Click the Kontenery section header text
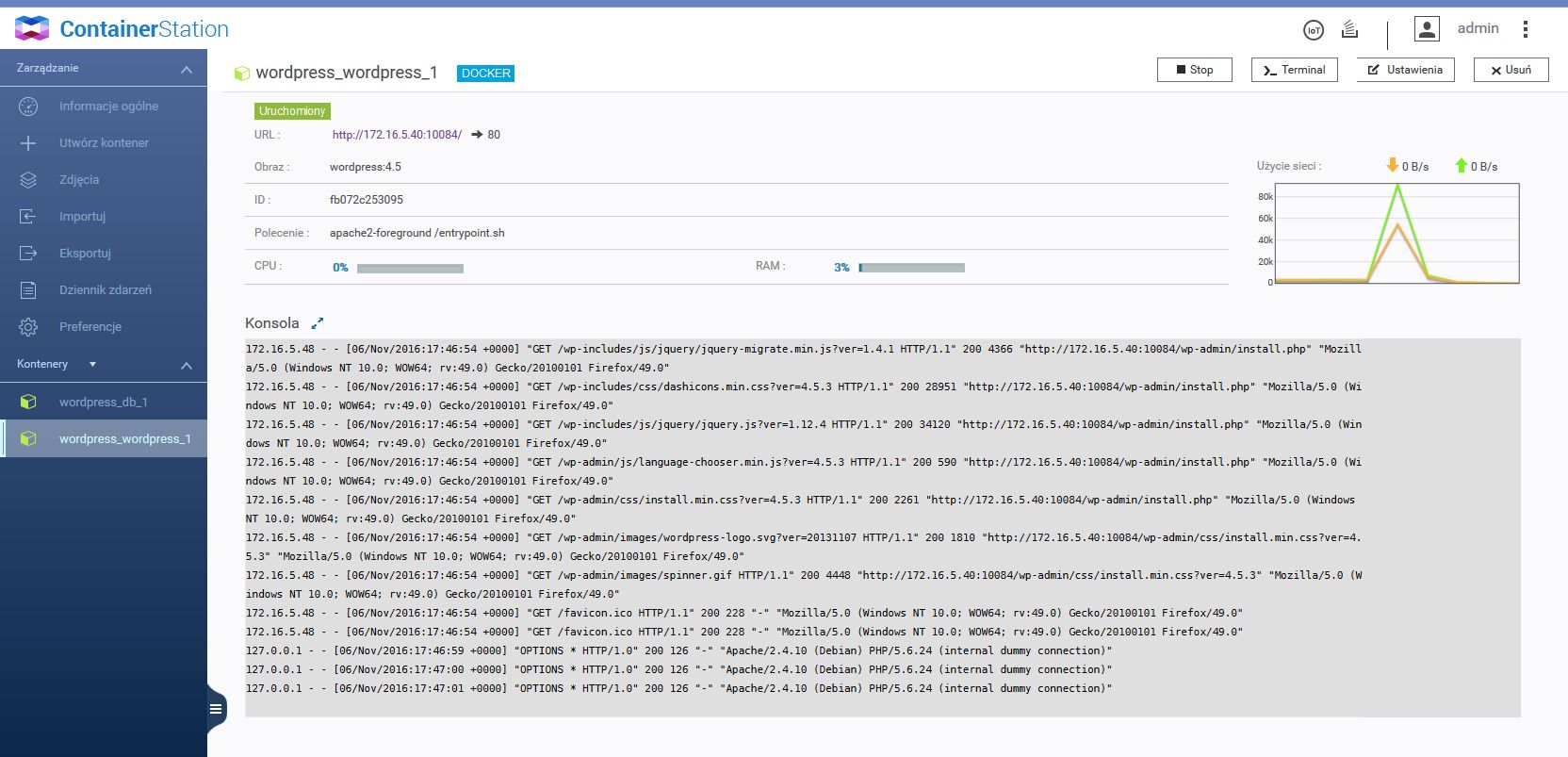Viewport: 1568px width, 757px height. 42,364
